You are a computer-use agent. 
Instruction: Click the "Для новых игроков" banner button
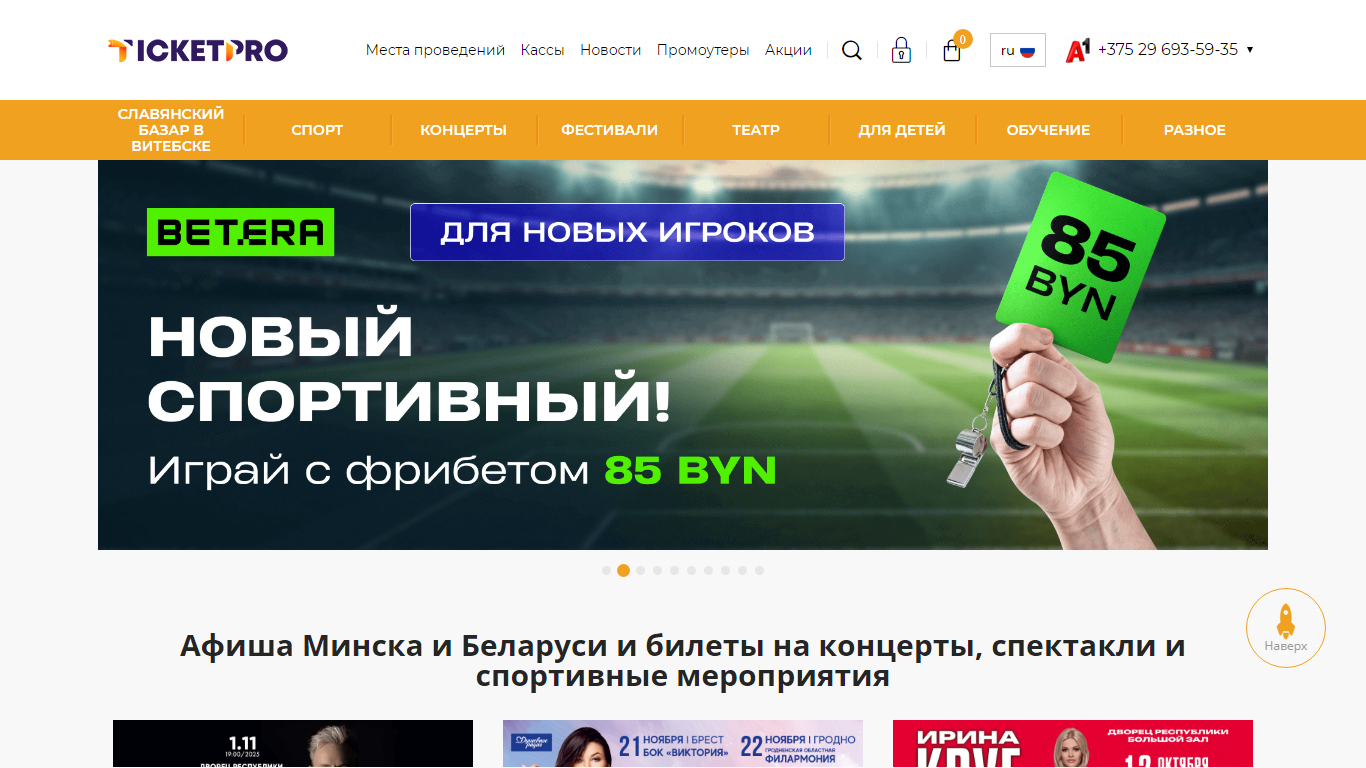point(627,232)
